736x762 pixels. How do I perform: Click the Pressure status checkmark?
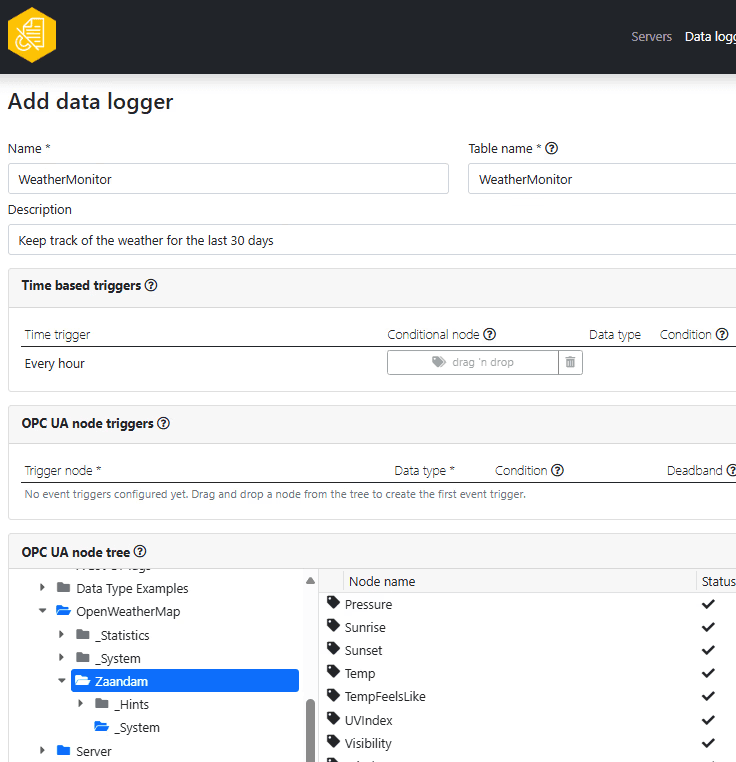(x=708, y=604)
